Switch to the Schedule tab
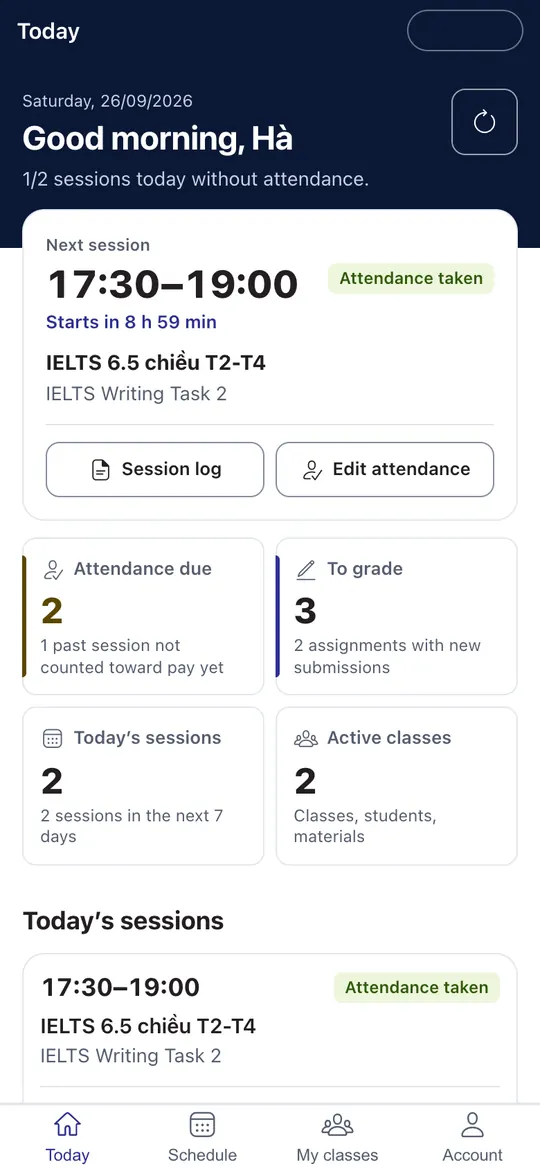This screenshot has width=540, height=1169. tap(202, 1137)
